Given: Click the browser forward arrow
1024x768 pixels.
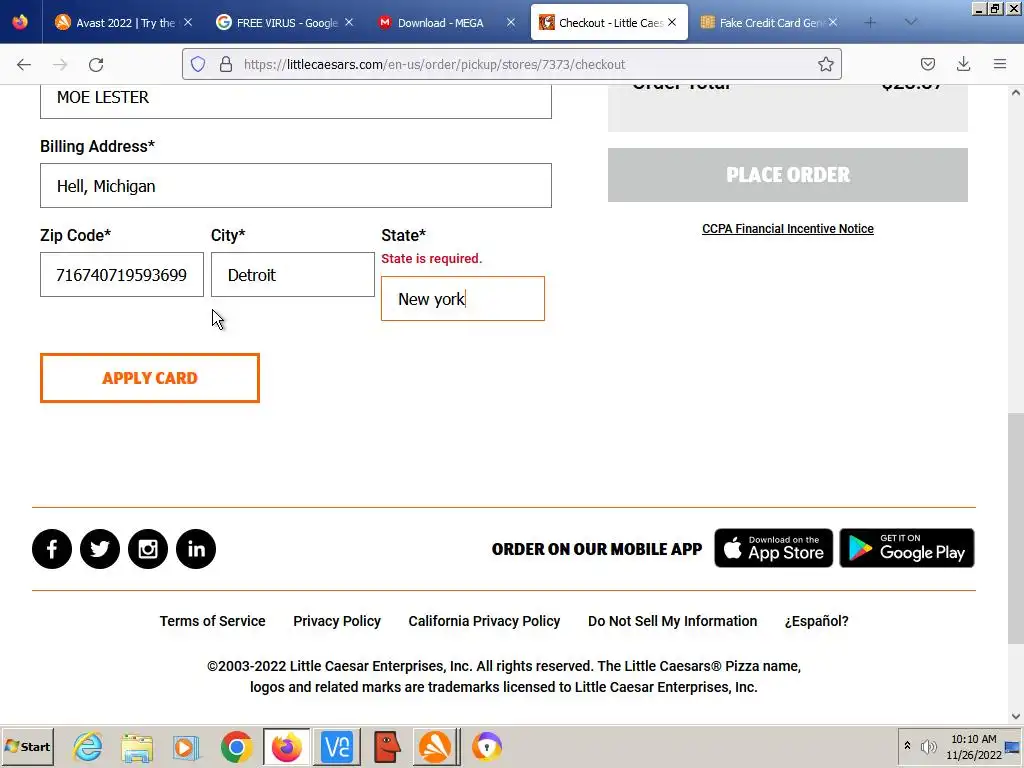Looking at the screenshot, I should click(60, 64).
